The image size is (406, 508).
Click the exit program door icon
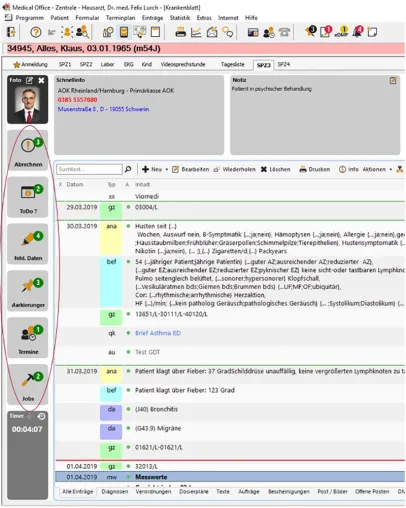[x=11, y=32]
